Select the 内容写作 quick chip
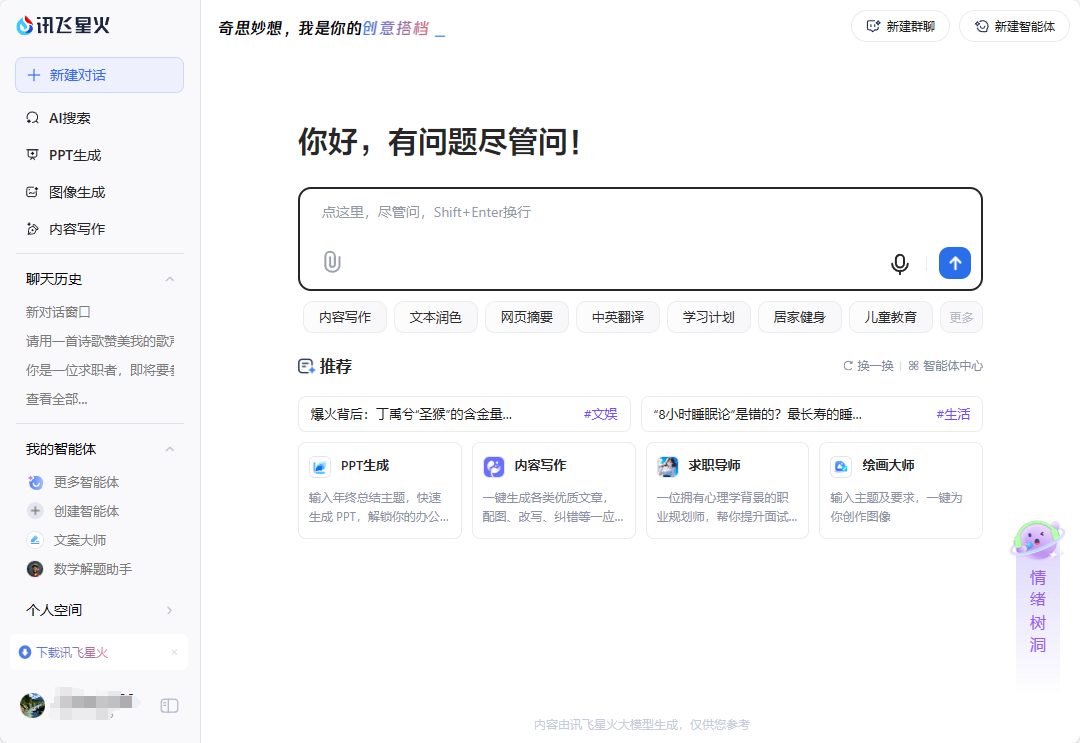This screenshot has width=1080, height=743. coord(345,317)
